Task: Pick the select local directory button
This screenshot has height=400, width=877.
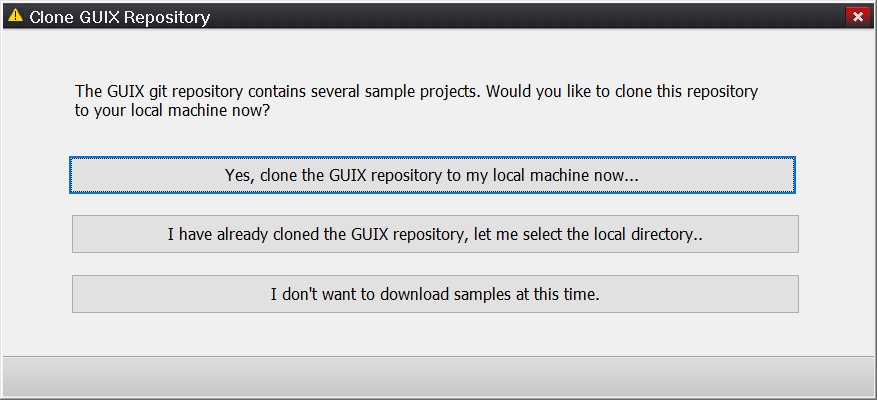Action: 435,234
